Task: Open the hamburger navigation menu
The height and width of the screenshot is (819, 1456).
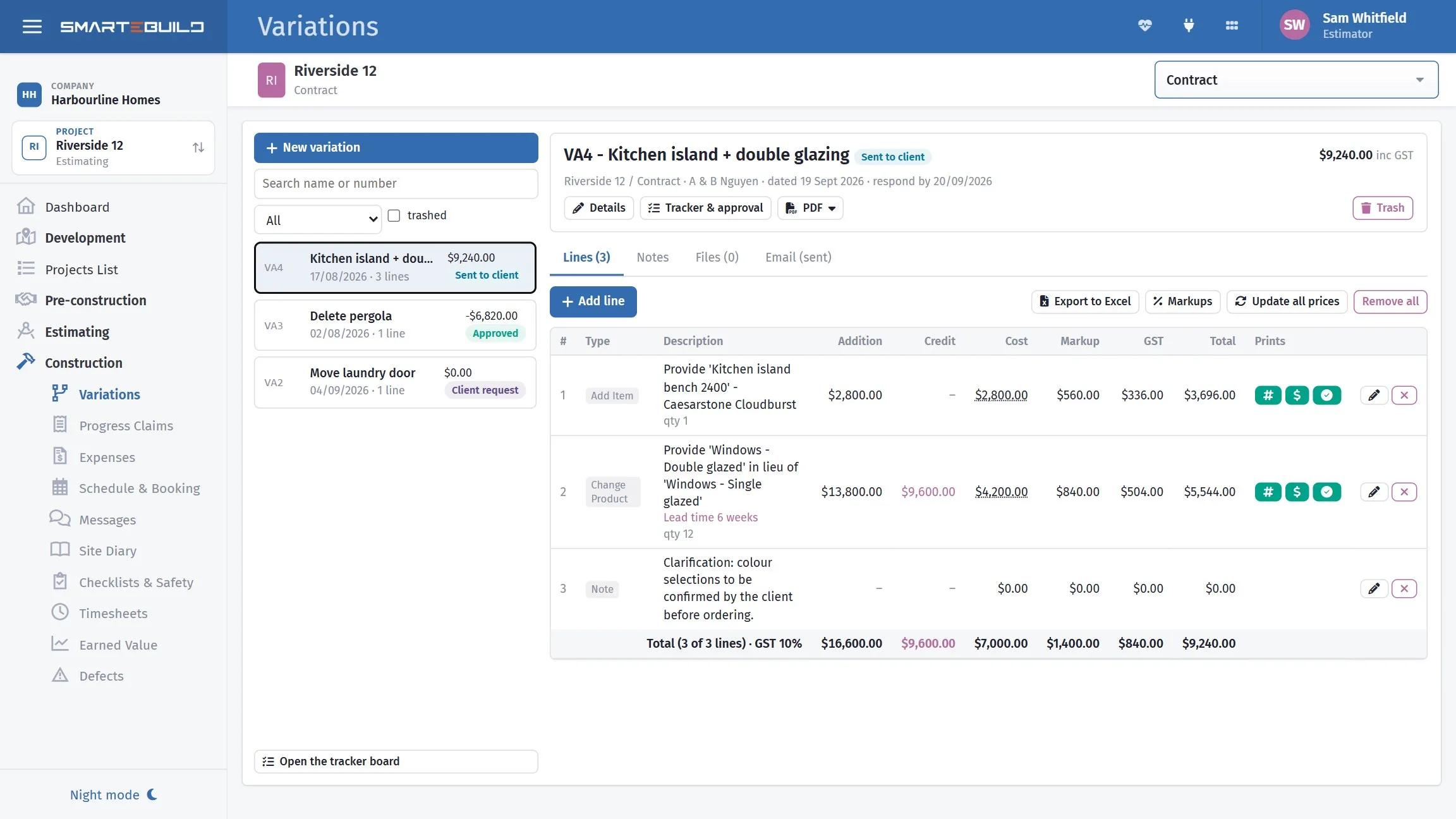Action: tap(32, 27)
